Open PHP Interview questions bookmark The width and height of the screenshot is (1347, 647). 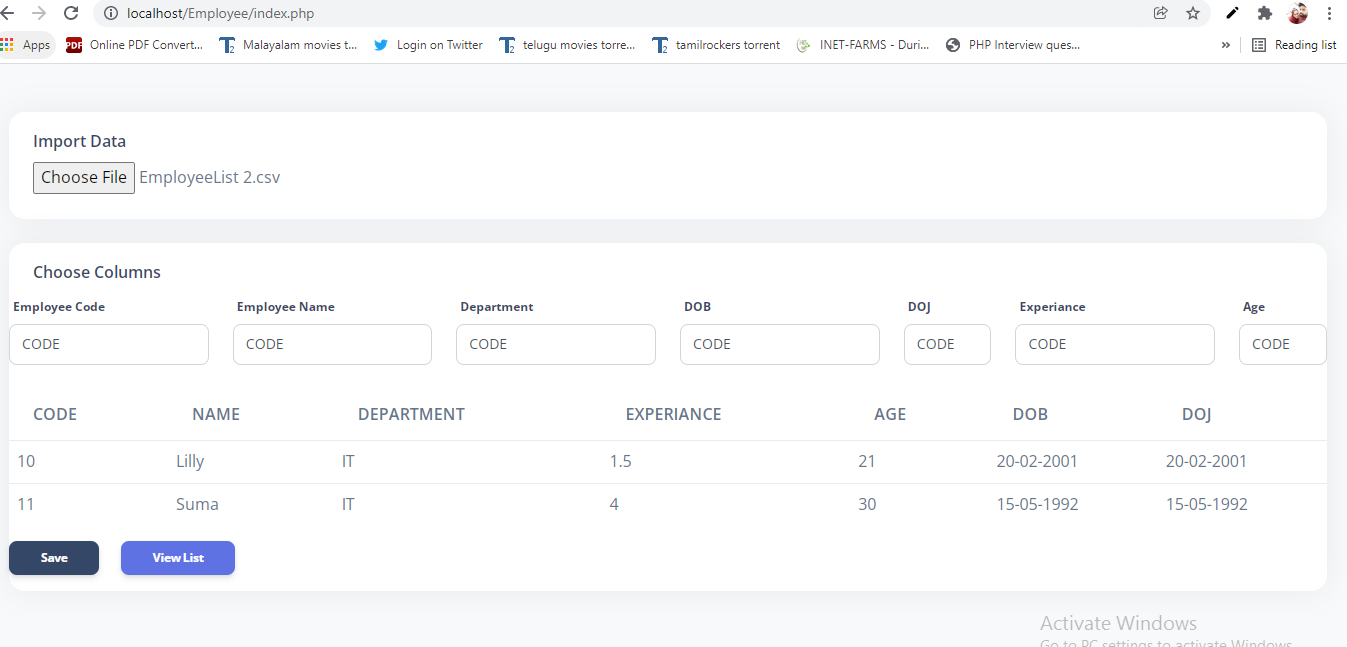(x=1013, y=45)
